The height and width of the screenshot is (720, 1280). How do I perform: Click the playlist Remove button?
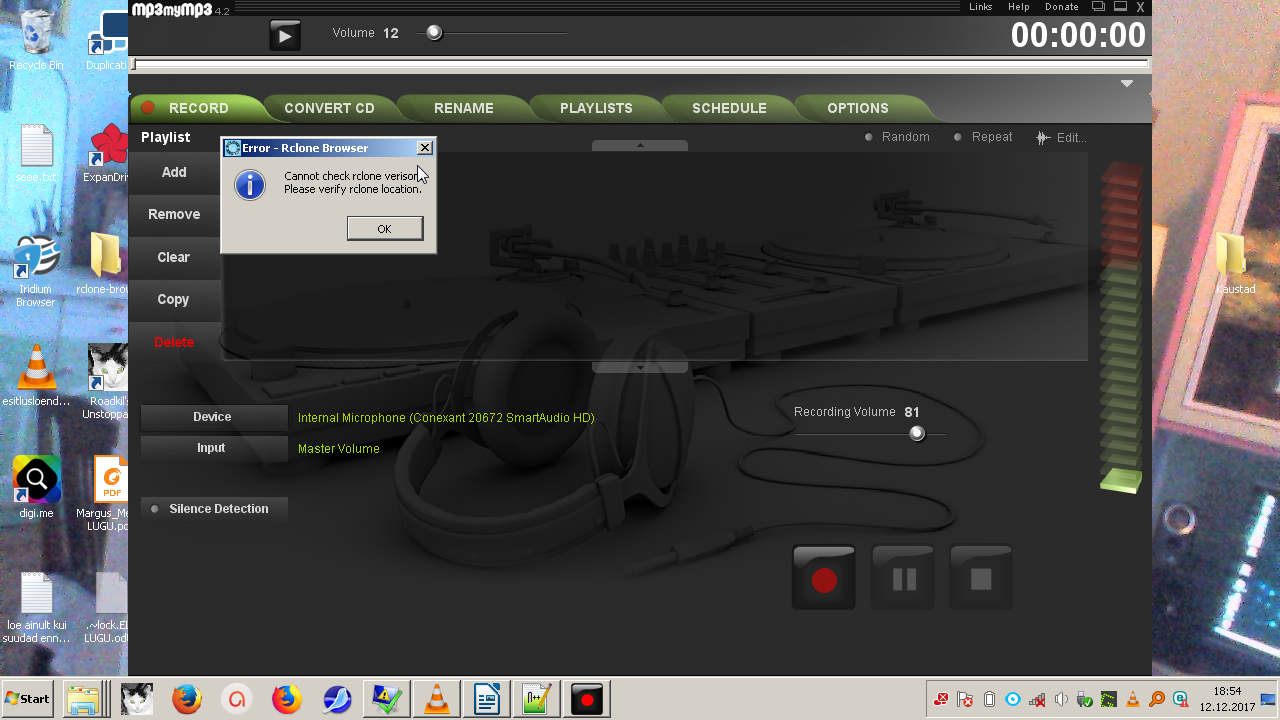[x=174, y=214]
